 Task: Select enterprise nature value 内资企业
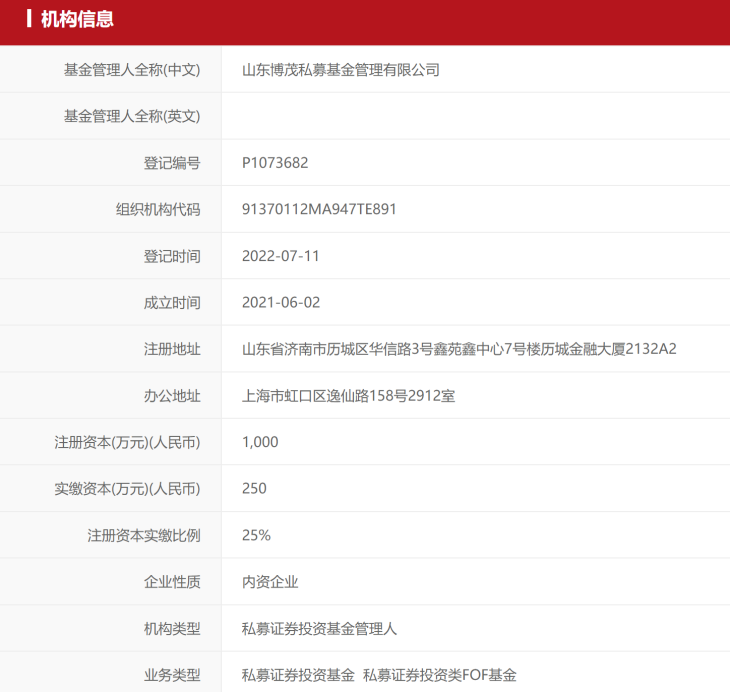click(x=270, y=582)
